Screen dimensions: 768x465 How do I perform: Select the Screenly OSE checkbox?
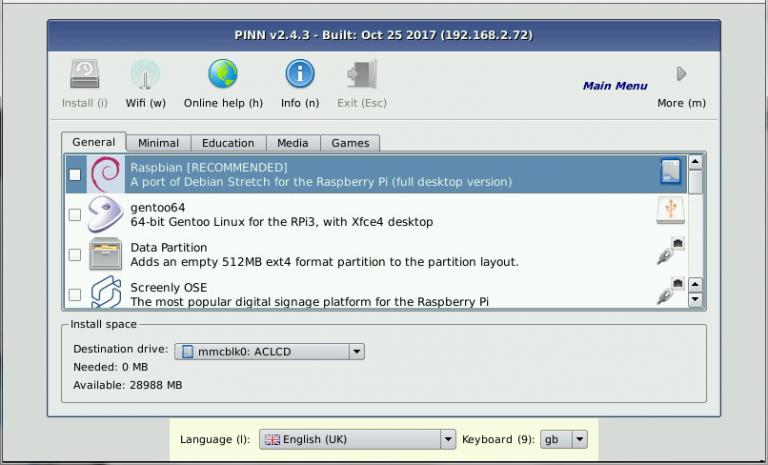(75, 294)
